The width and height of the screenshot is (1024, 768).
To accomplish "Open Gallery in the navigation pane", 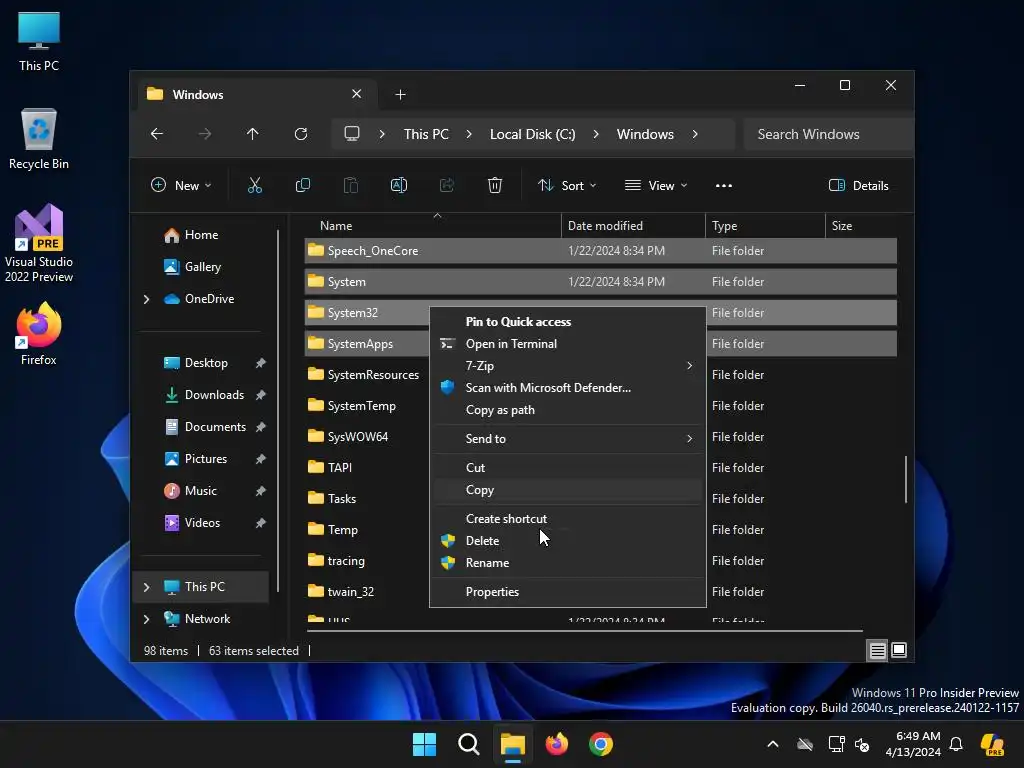I will pyautogui.click(x=202, y=267).
